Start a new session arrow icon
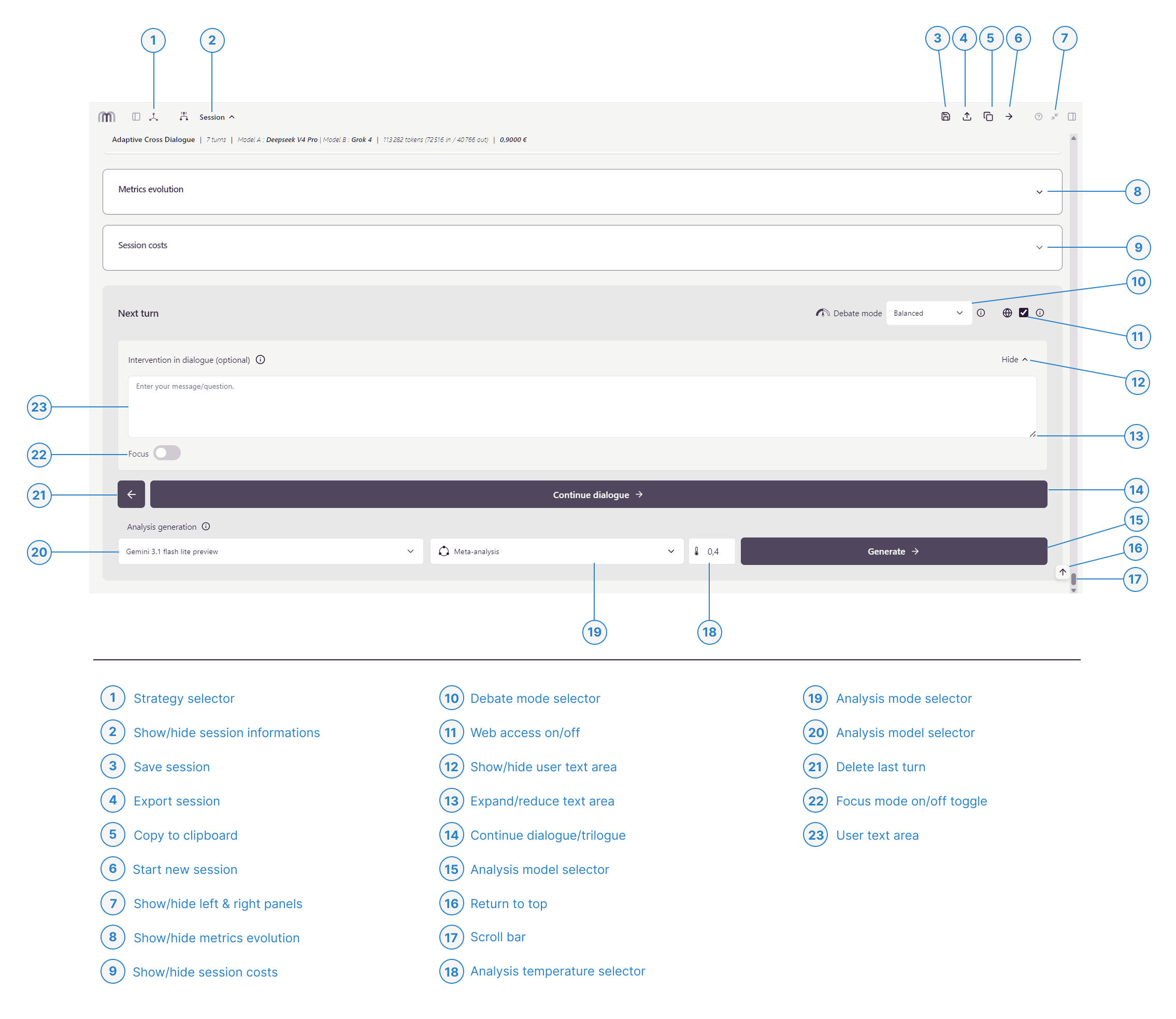The height and width of the screenshot is (1019, 1176). (1009, 117)
